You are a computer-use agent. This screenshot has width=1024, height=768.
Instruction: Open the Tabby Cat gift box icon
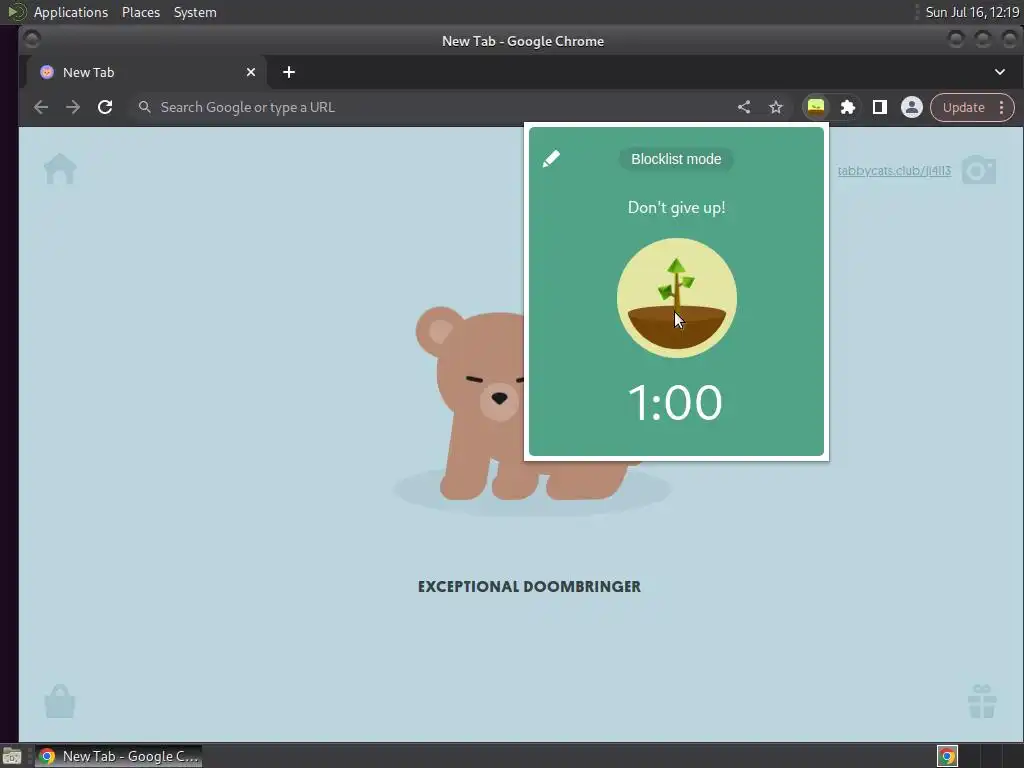click(x=982, y=701)
